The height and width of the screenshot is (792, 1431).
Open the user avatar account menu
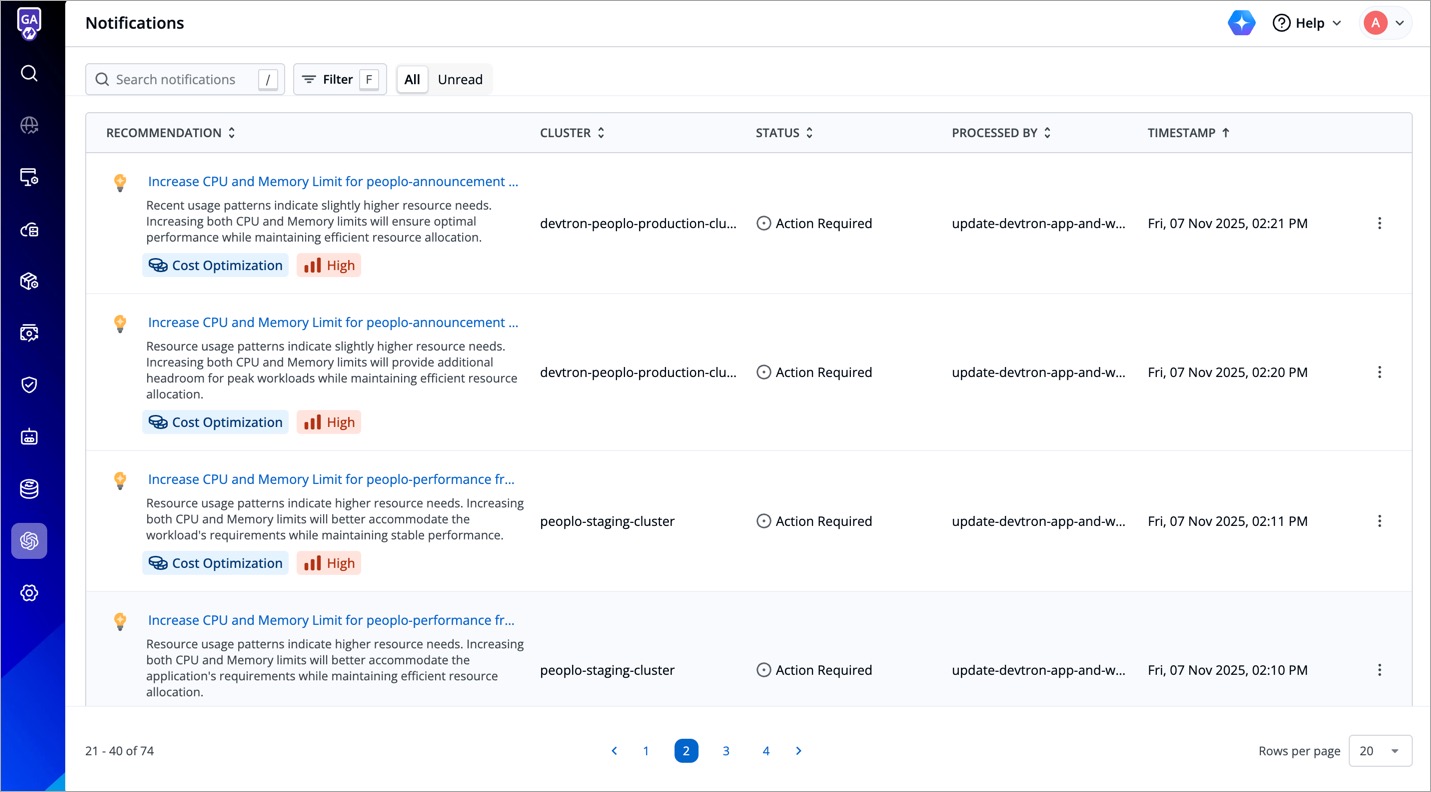click(1385, 23)
